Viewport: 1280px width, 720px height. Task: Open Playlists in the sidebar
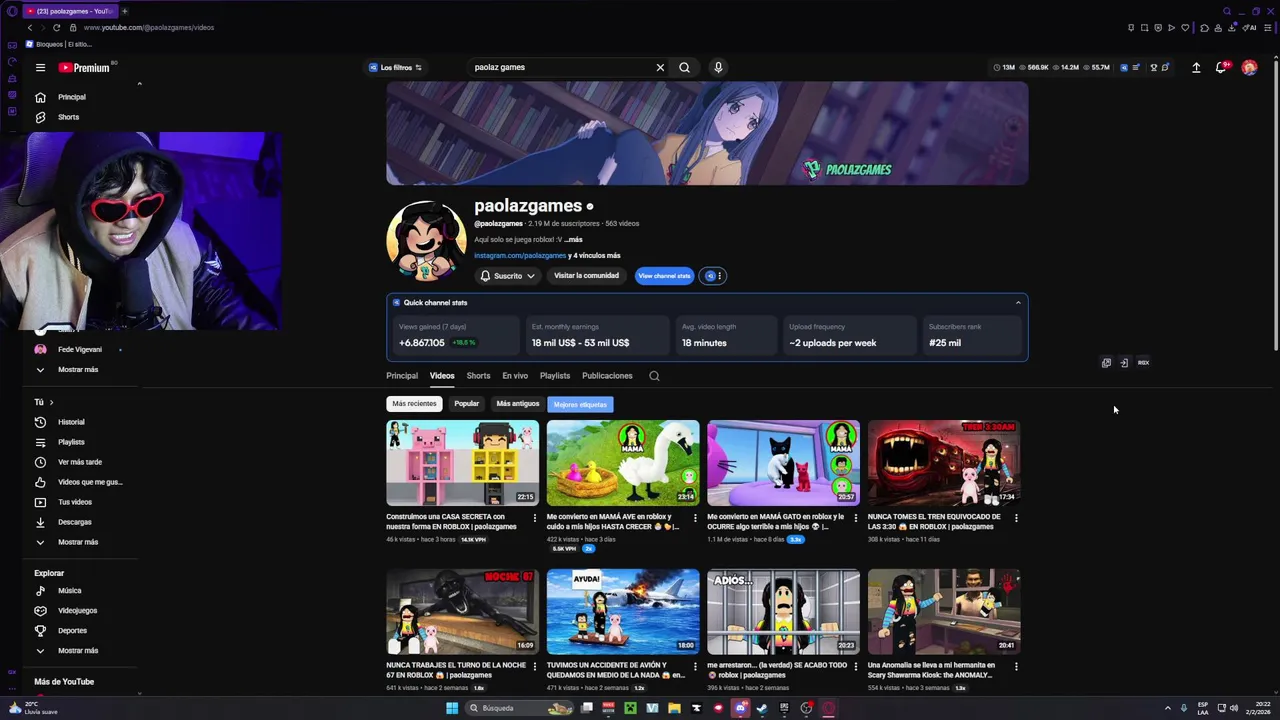pos(72,442)
